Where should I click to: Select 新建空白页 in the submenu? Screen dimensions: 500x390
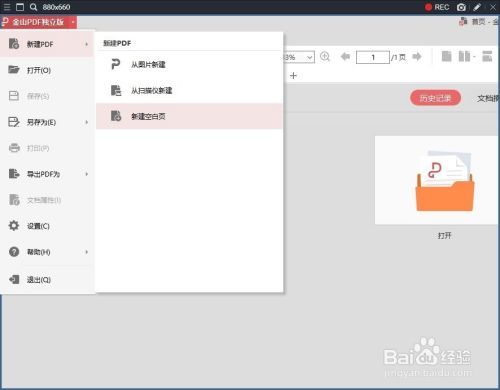click(189, 116)
